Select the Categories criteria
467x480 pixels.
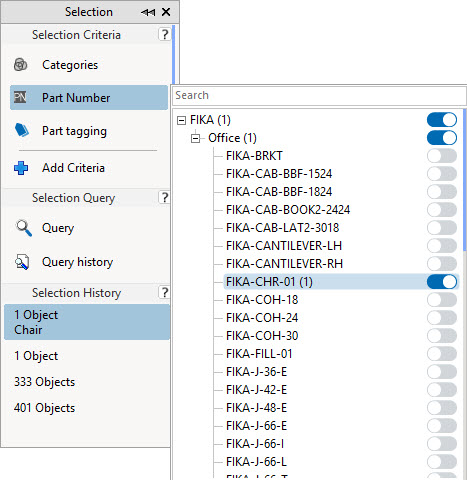tap(89, 65)
